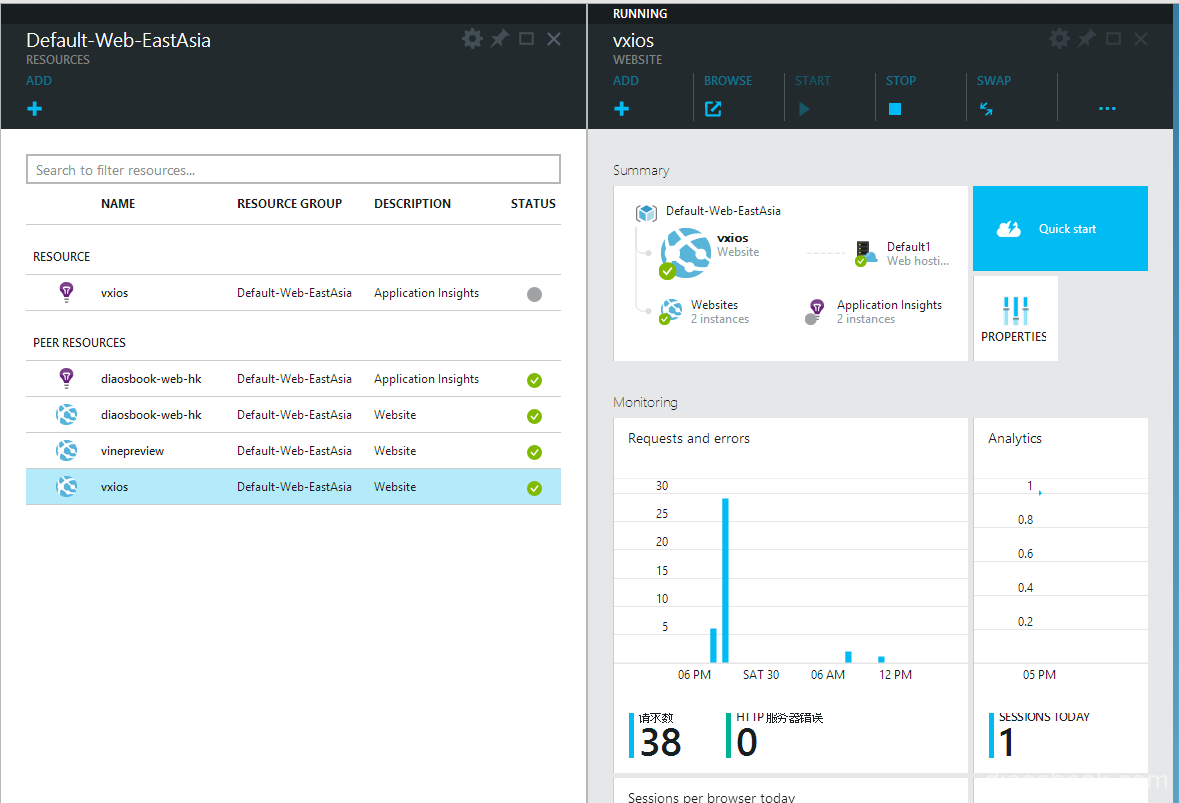Click Website description in highlighted vxios row
The width and height of the screenshot is (1179, 803).
coord(395,487)
